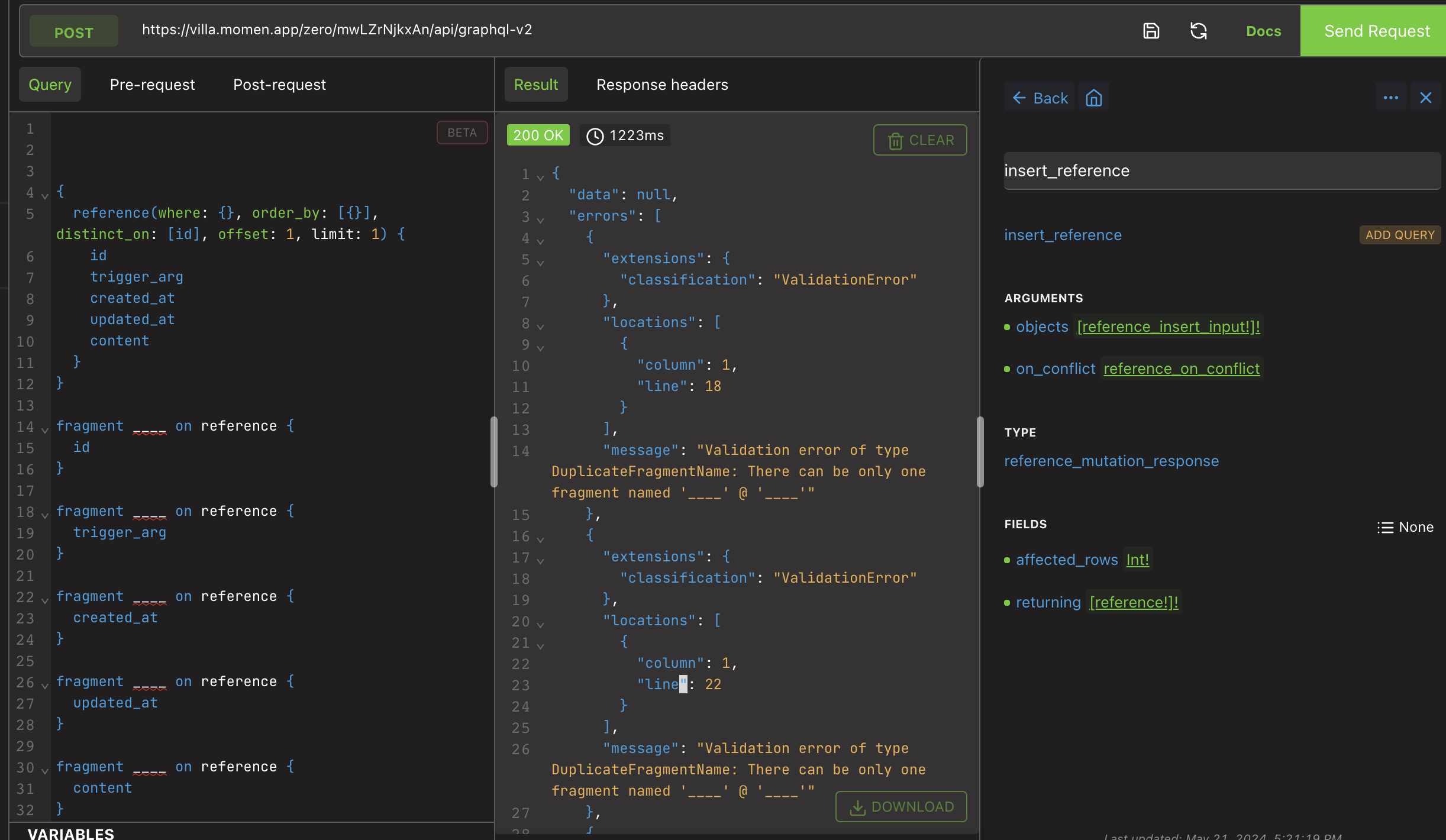The height and width of the screenshot is (840, 1446).
Task: Expand the VARIABLES section
Action: point(70,833)
